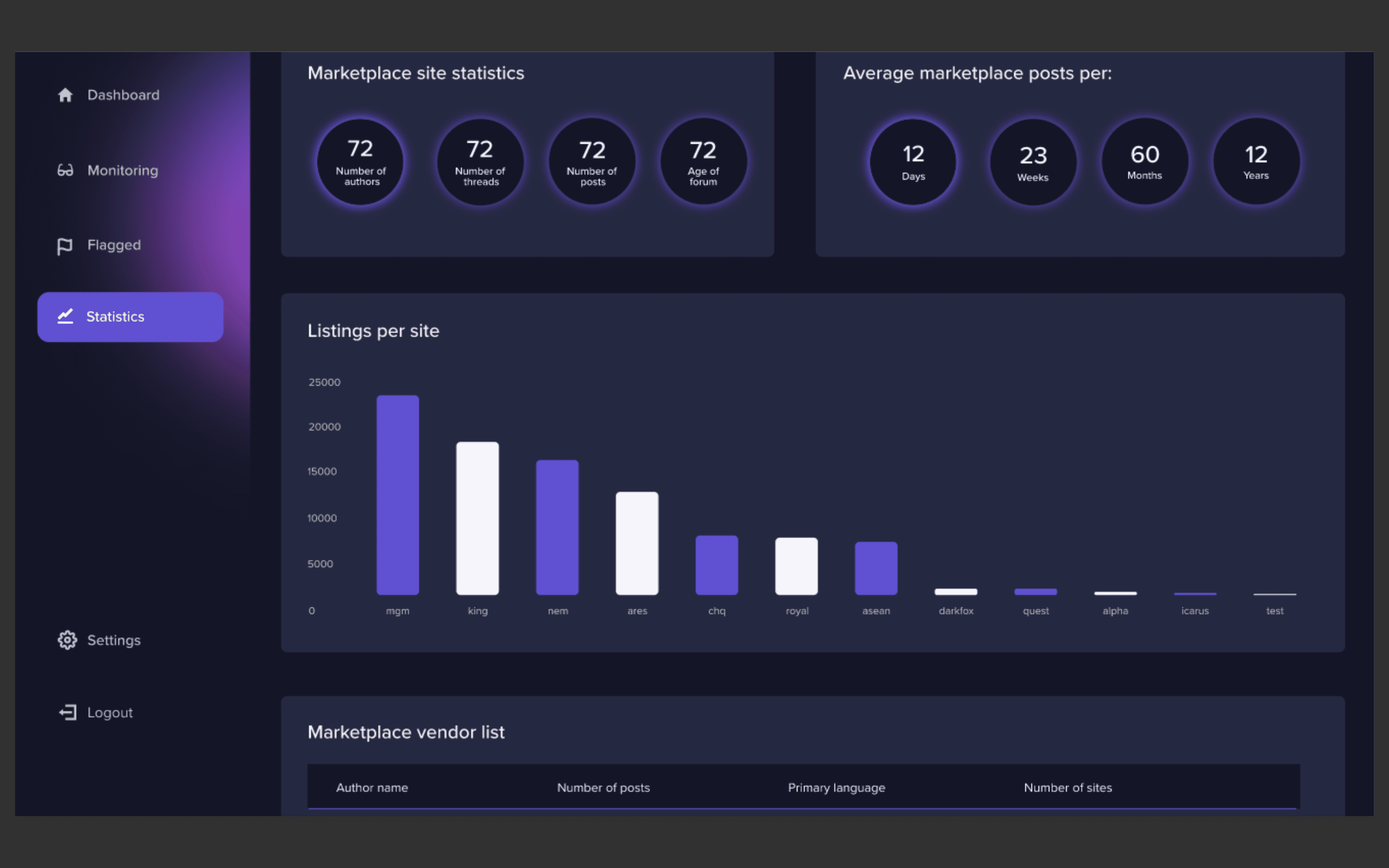This screenshot has width=1389, height=868.
Task: Click the 5000 y-axis value
Action: point(320,564)
